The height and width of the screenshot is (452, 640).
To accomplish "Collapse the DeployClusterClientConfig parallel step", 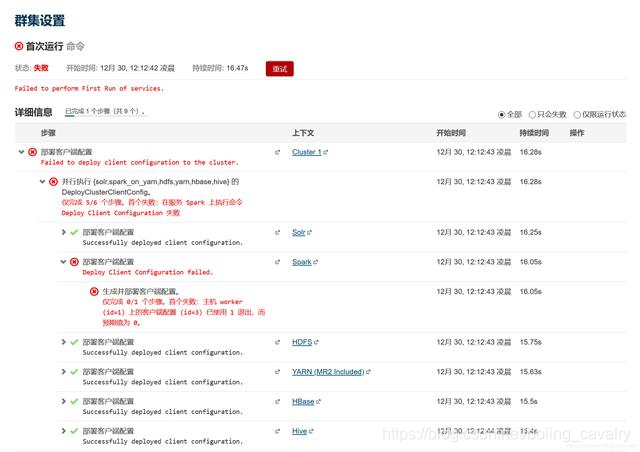I will click(42, 182).
